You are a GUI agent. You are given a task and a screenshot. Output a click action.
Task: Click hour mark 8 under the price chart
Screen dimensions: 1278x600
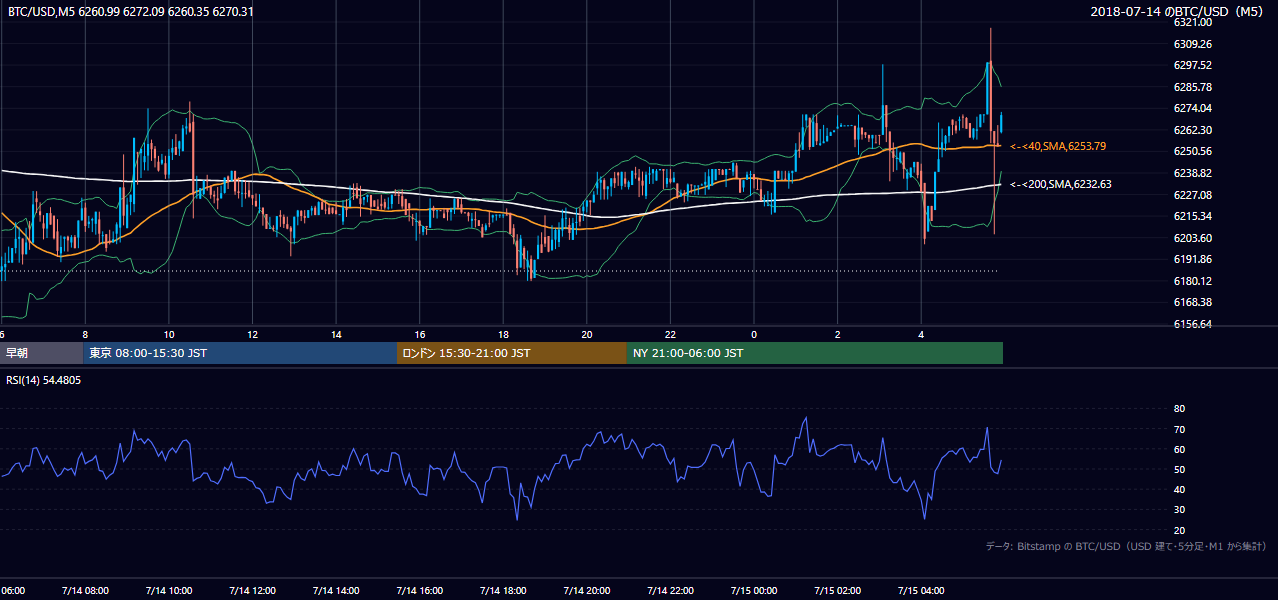coord(85,335)
